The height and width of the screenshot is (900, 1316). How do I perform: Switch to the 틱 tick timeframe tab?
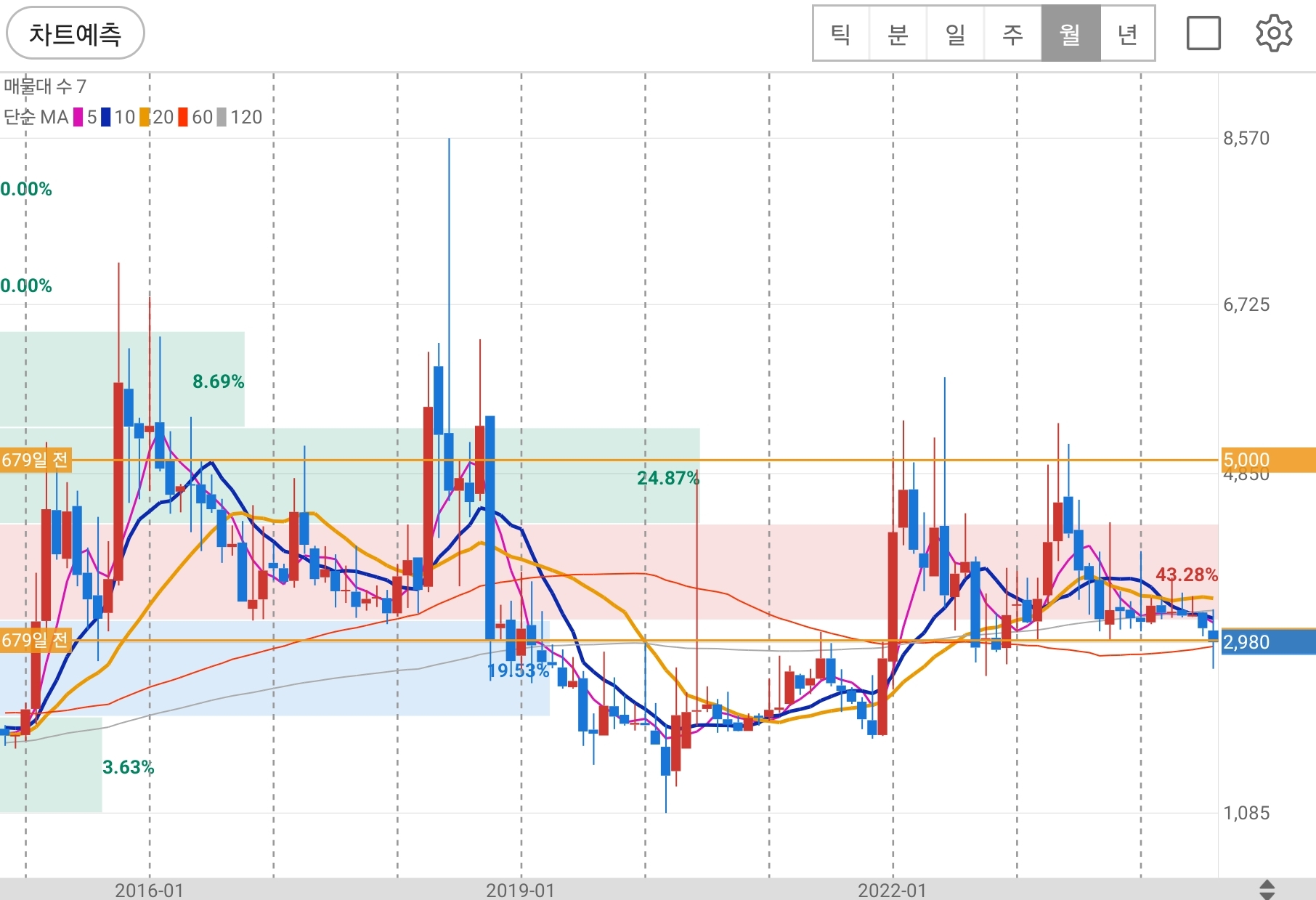pos(841,34)
